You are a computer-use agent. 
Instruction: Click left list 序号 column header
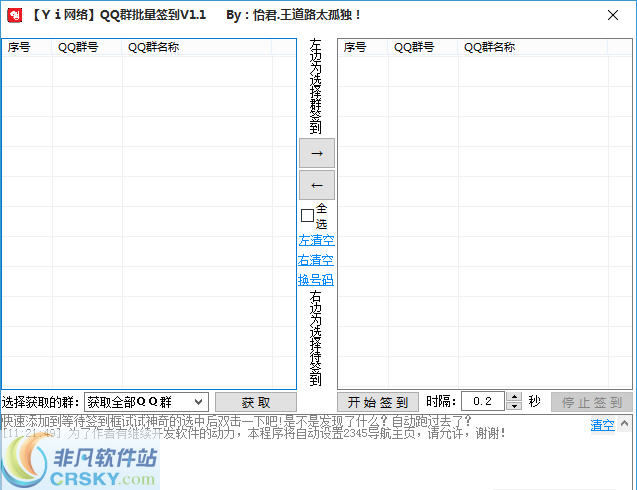tap(27, 47)
